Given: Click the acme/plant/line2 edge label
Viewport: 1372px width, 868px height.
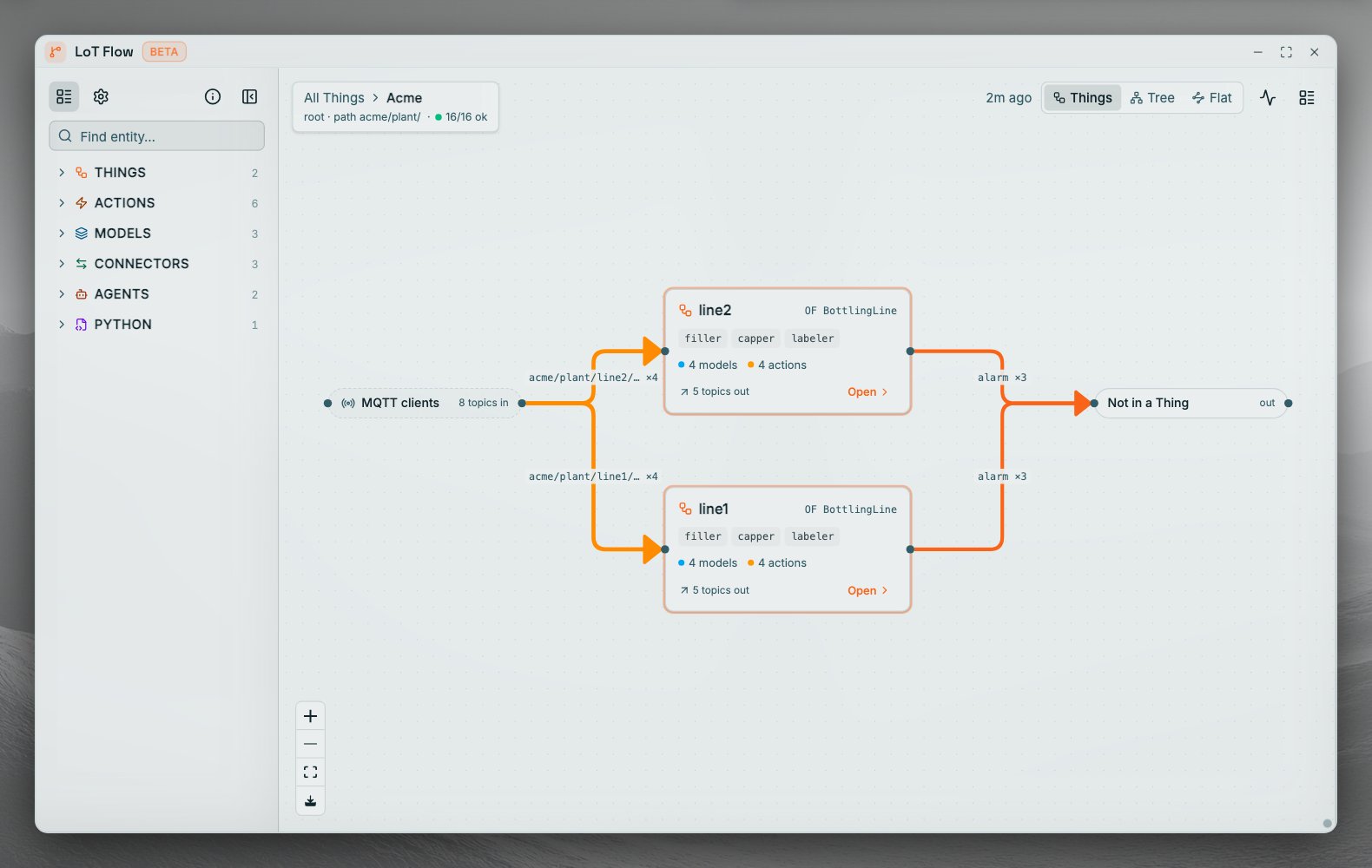Looking at the screenshot, I should tap(593, 378).
